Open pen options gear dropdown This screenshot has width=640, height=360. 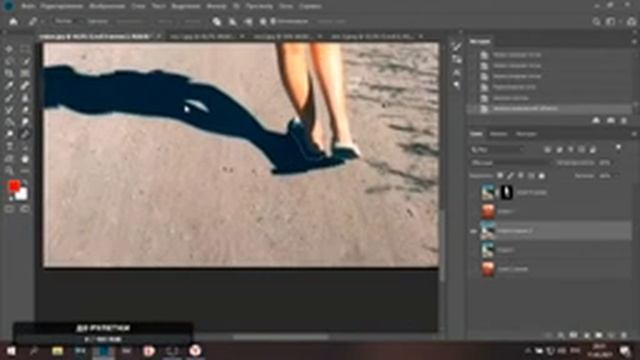263,22
